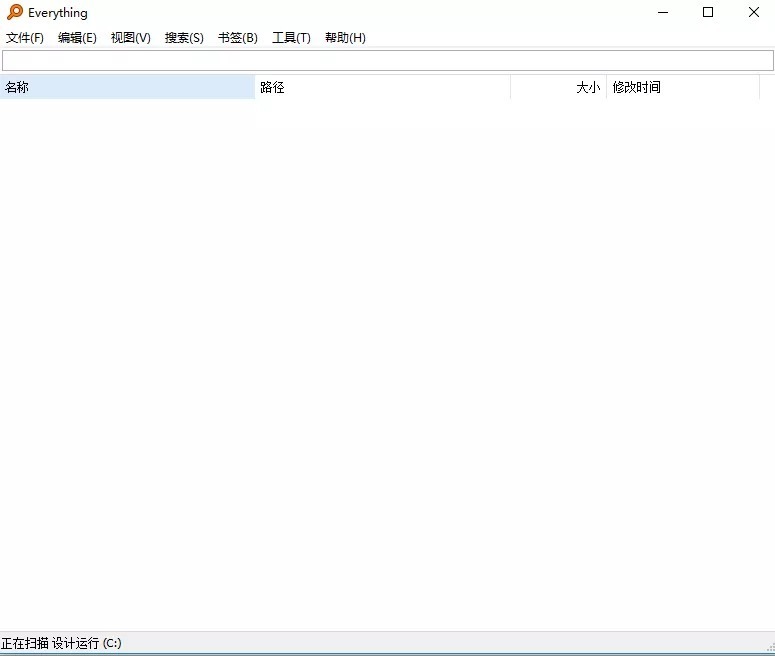Open the 视图(V) menu

click(x=130, y=38)
